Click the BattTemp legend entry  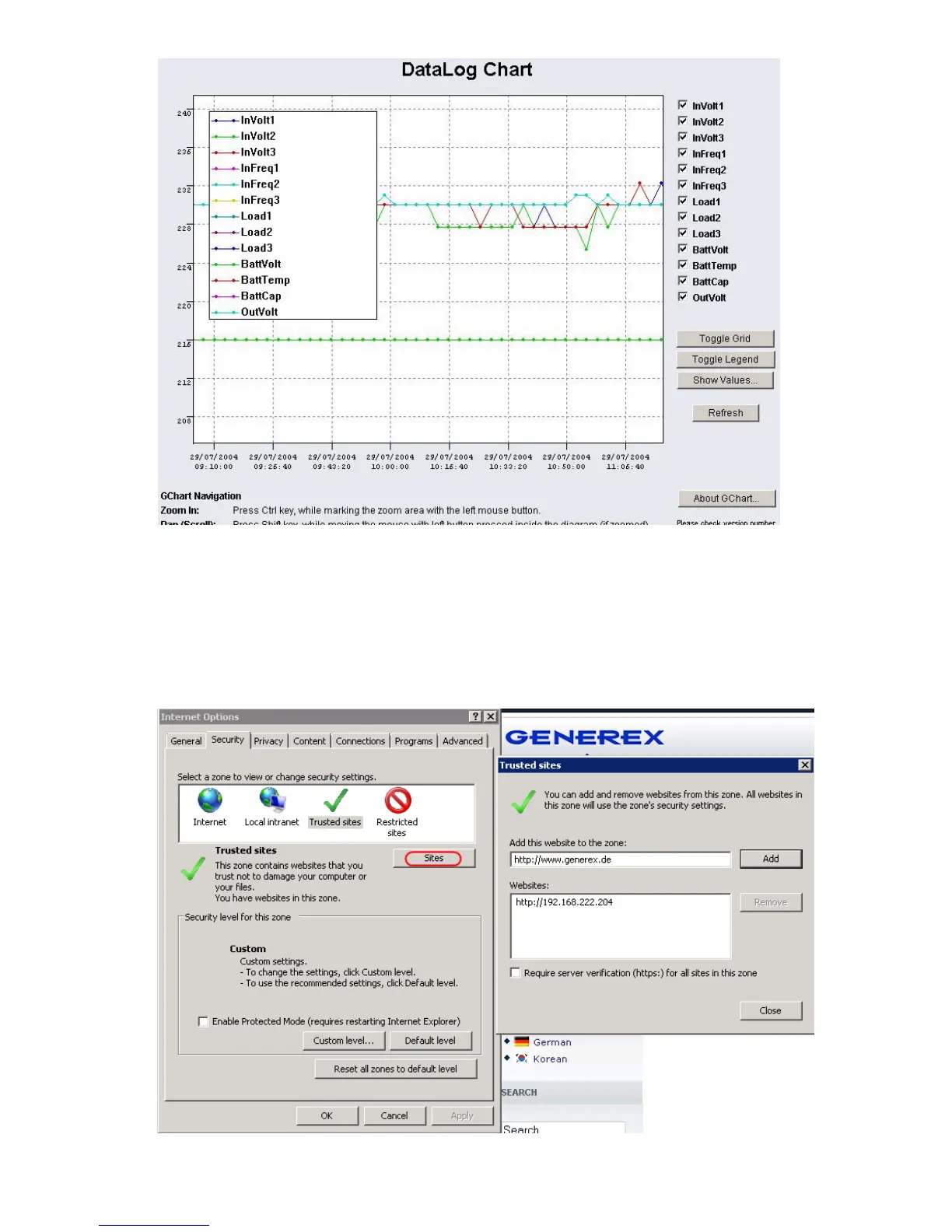251,280
